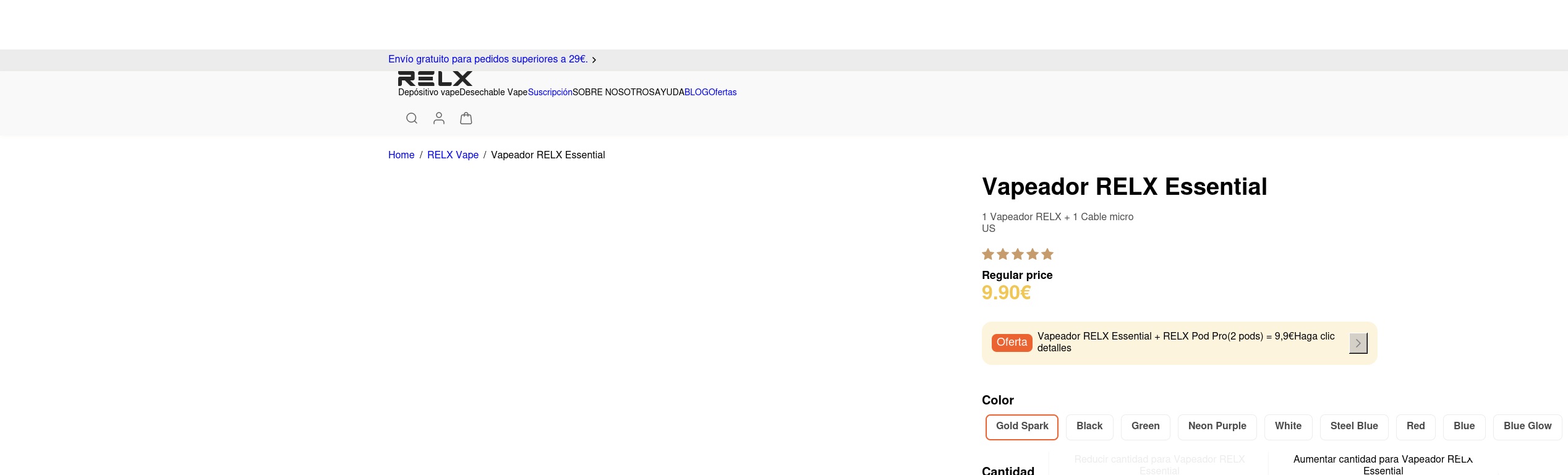Open the RELX Vape breadcrumb link
Viewport: 1568px width, 475px height.
(453, 155)
